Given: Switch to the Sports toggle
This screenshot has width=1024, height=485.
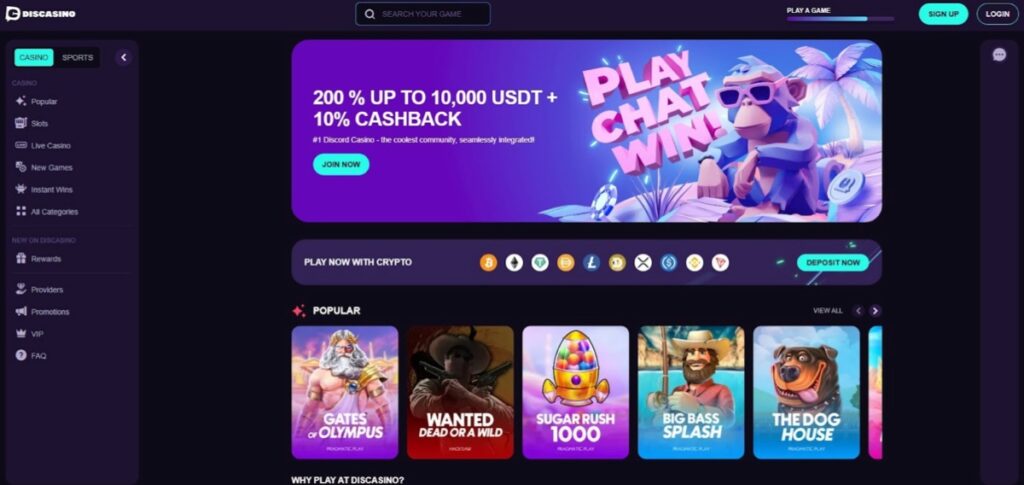Looking at the screenshot, I should 78,57.
